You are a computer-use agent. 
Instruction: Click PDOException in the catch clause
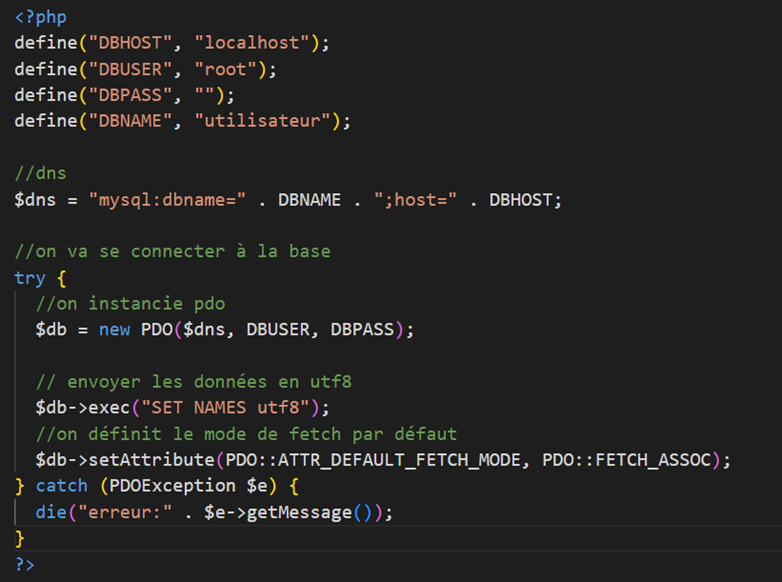click(173, 486)
